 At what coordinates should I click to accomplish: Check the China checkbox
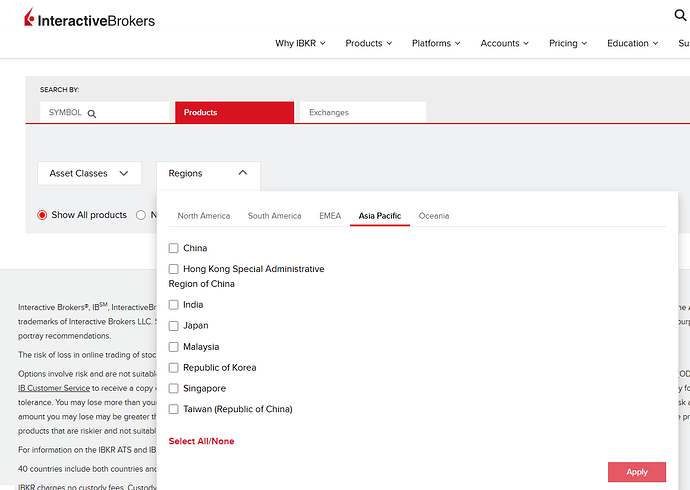point(173,248)
